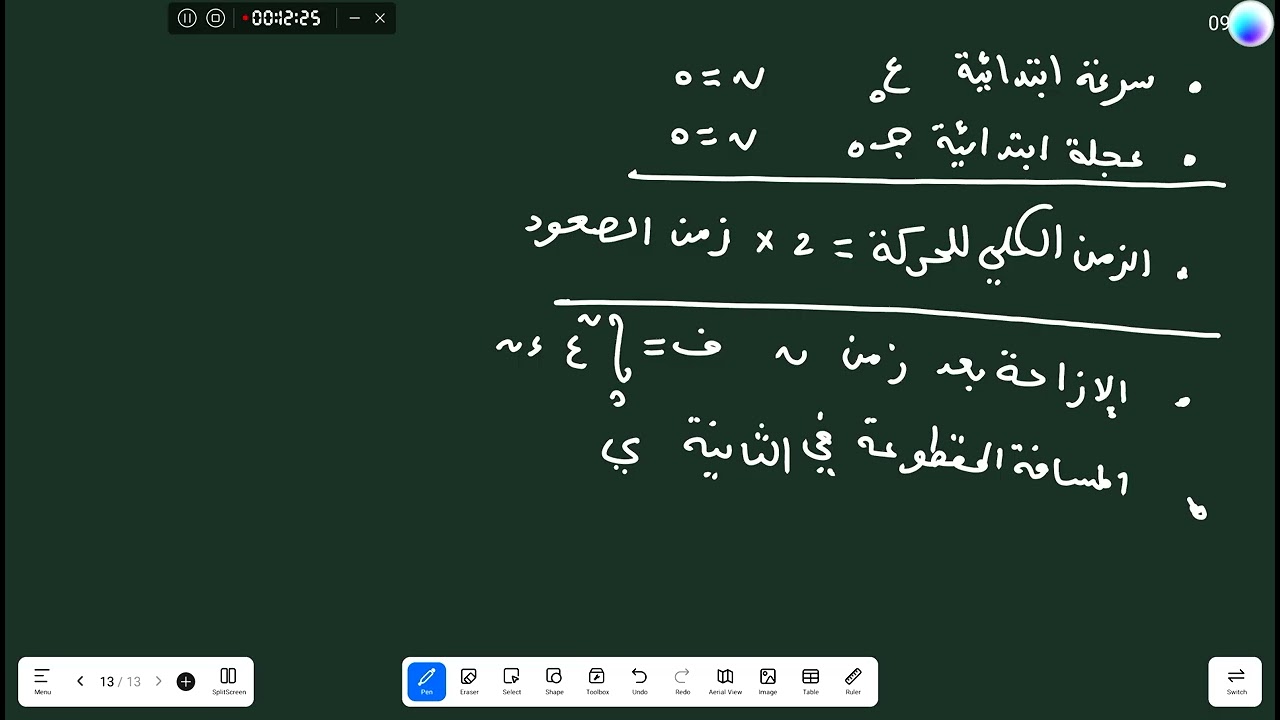Click the Redo button
The image size is (1280, 720).
click(x=683, y=681)
